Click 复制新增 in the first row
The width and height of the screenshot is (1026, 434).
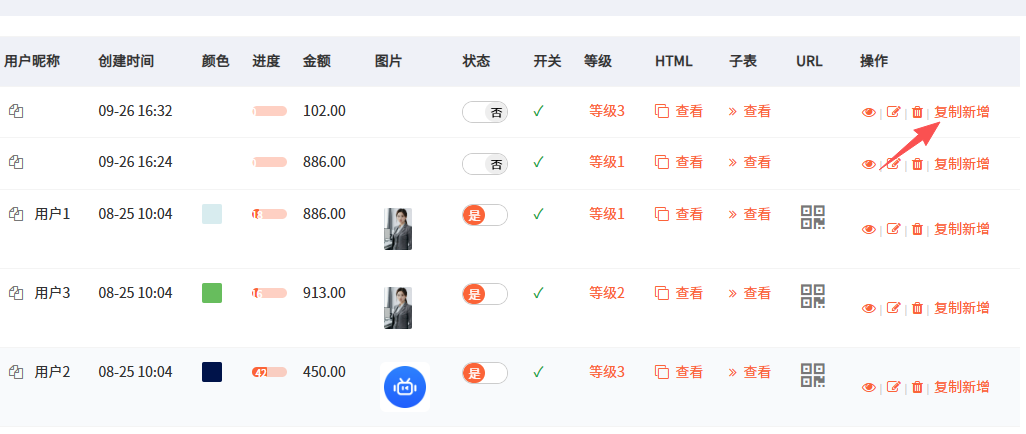click(962, 112)
